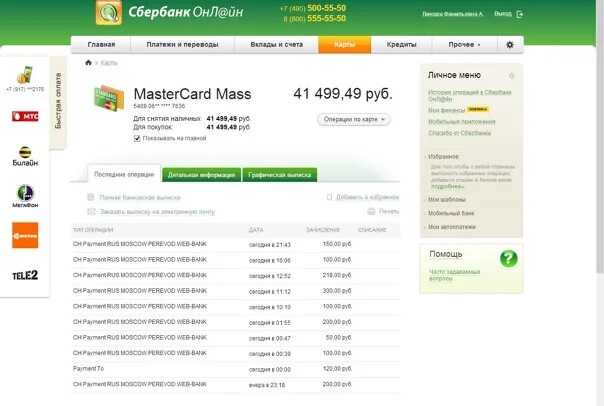
Task: Click the user name link in header
Action: coord(453,14)
